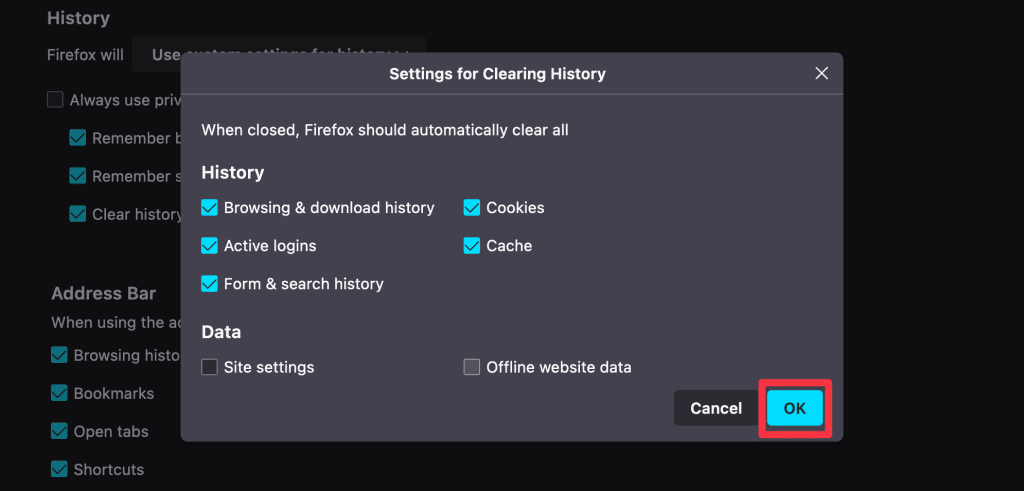The width and height of the screenshot is (1024, 491).
Task: Uncheck Browsing & download history checkbox
Action: pyautogui.click(x=210, y=208)
